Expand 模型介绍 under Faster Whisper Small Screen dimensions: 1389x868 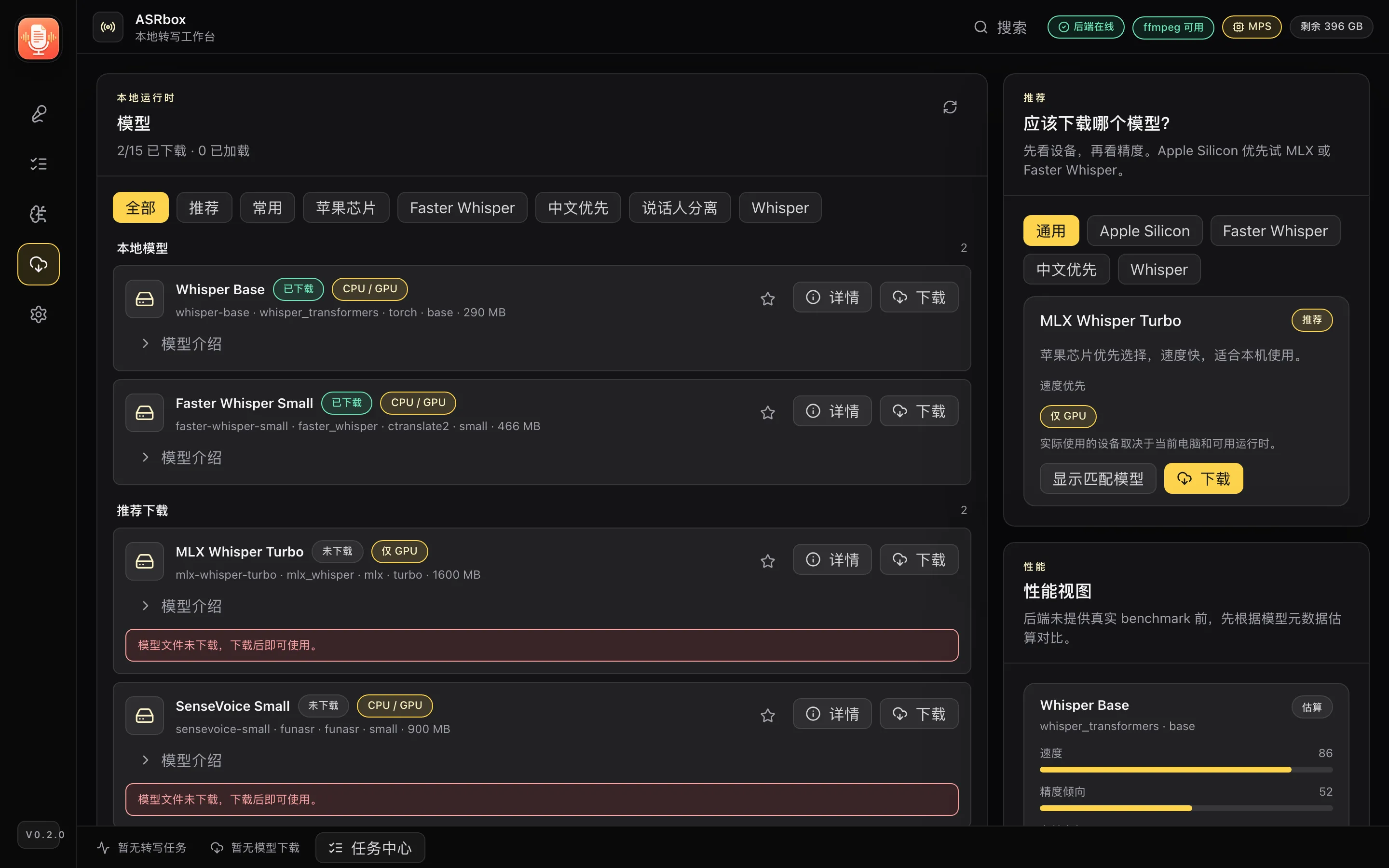click(x=181, y=458)
